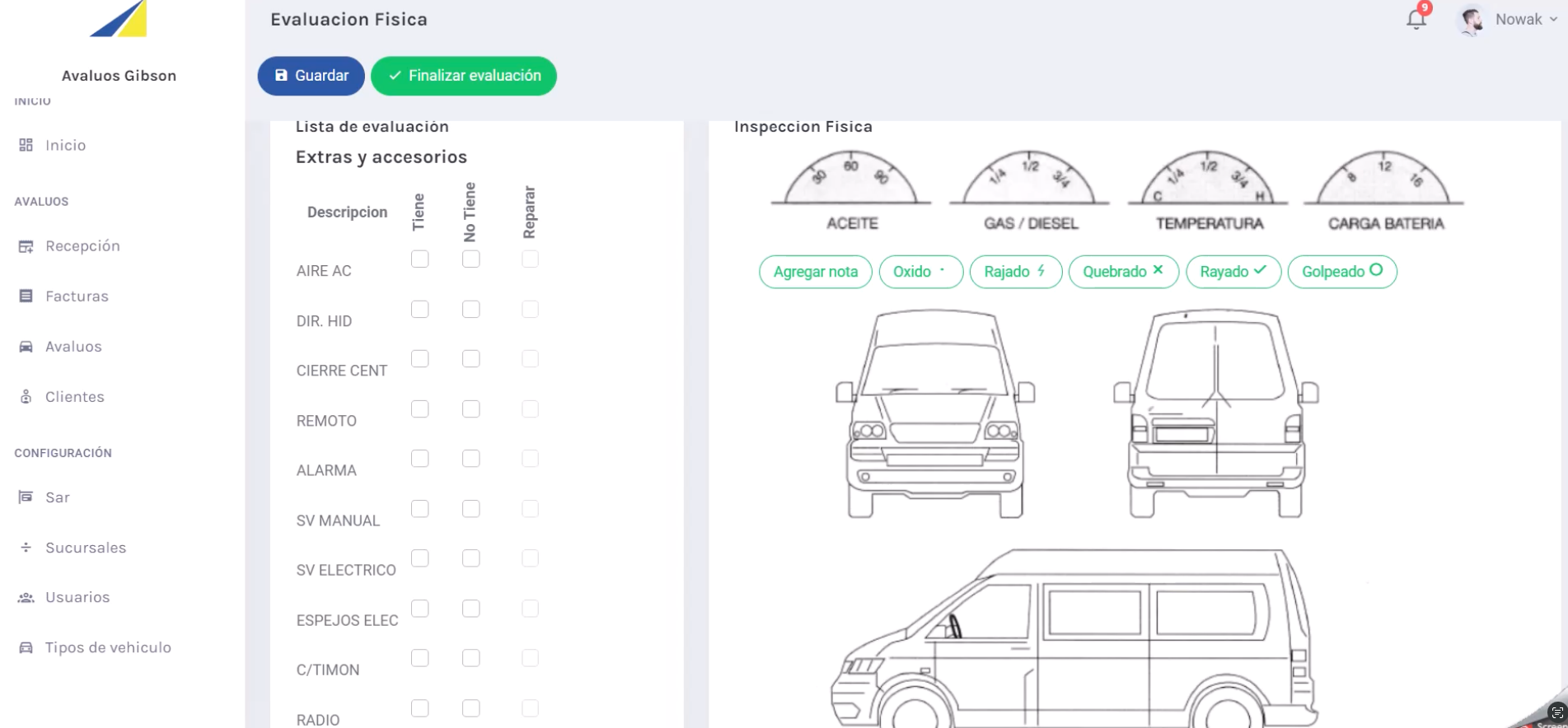Click the Facturas invoice icon in sidebar

click(26, 296)
